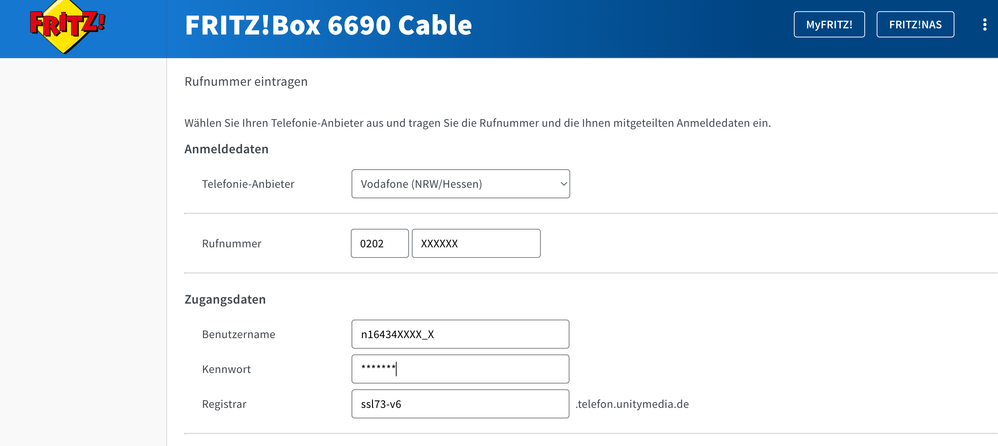
Task: Focus the Rufnummer field showing XXXXXX
Action: coord(476,244)
